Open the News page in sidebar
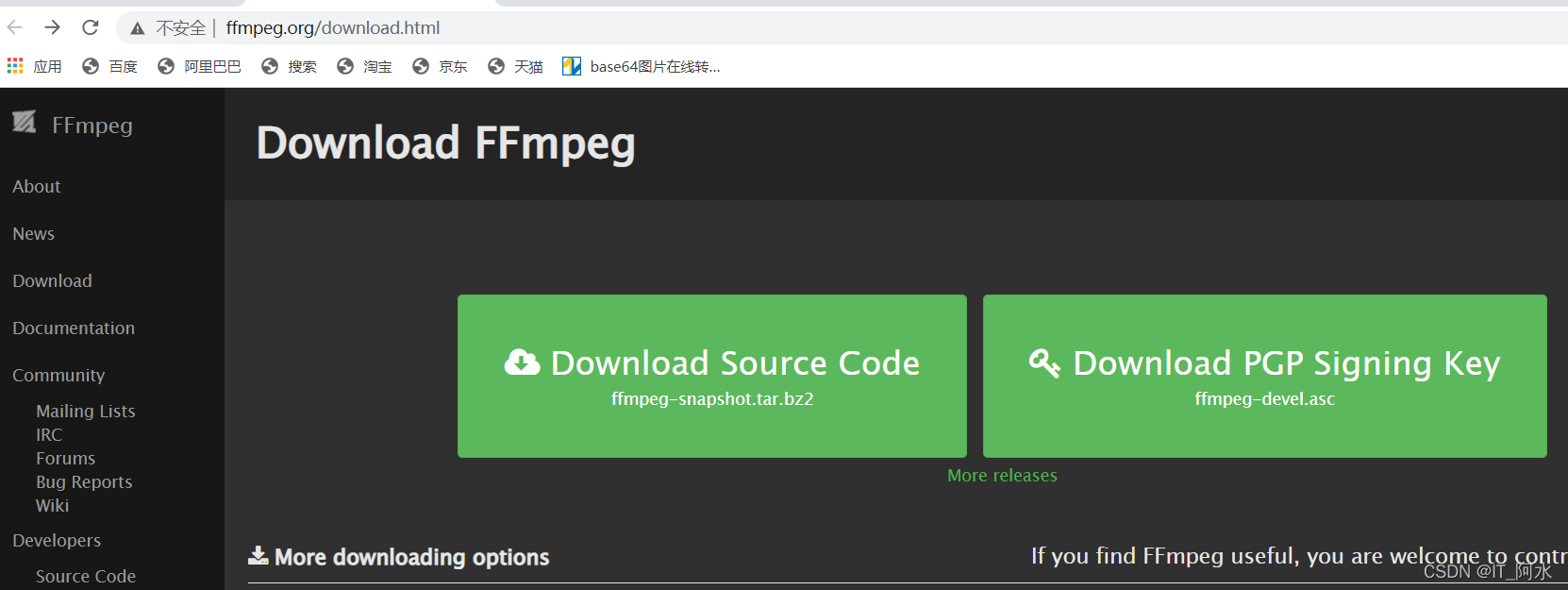 (x=34, y=234)
